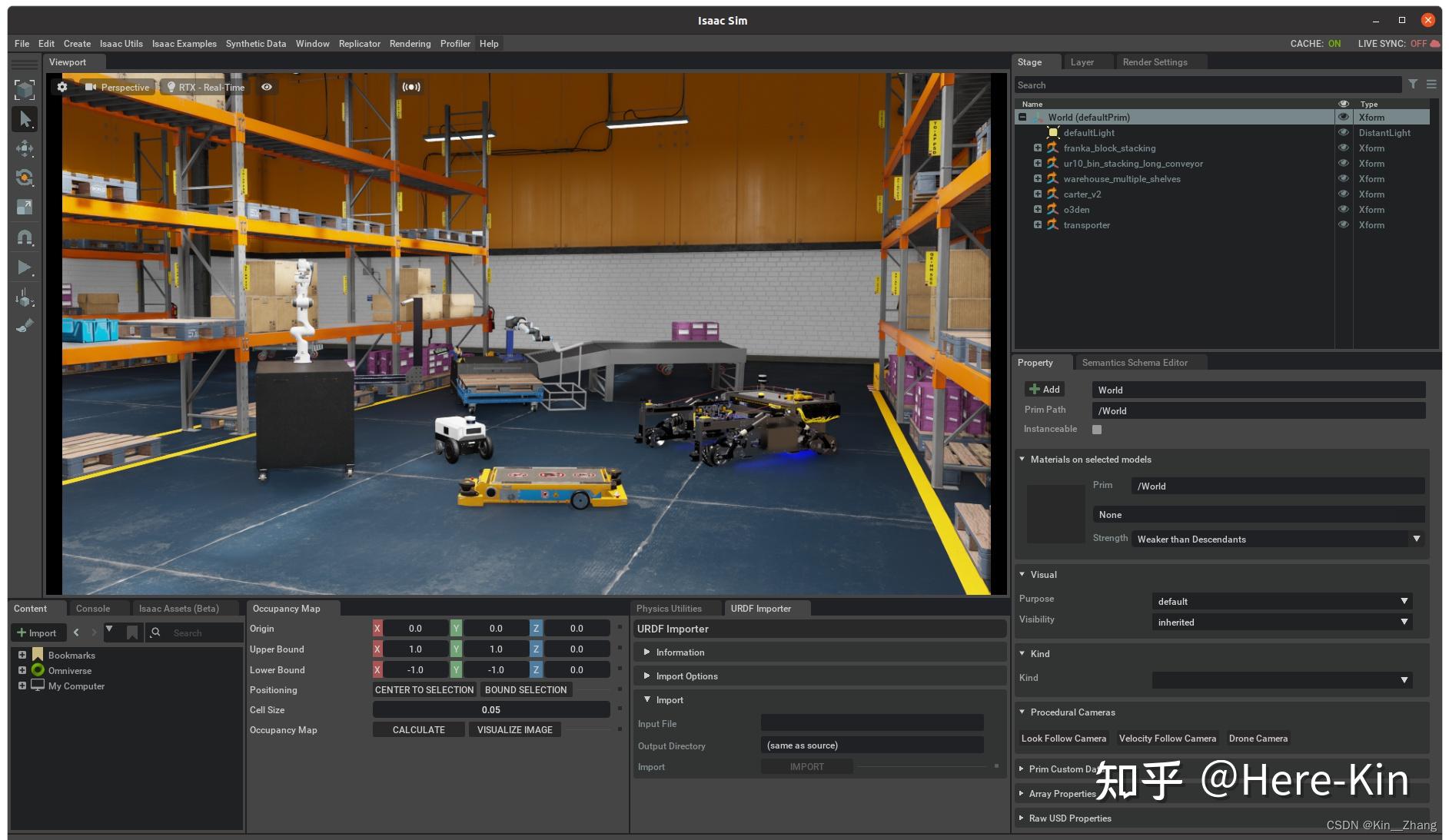Open viewport show/hide eye menu
Image resolution: width=1449 pixels, height=840 pixels.
267,87
